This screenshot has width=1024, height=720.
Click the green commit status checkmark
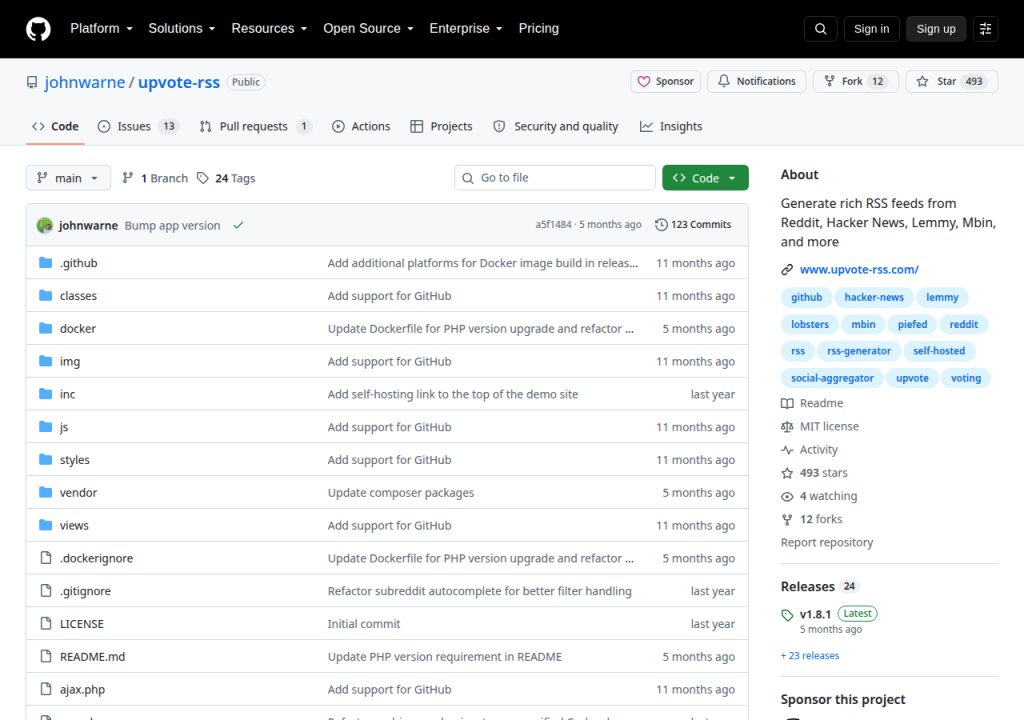pos(238,225)
